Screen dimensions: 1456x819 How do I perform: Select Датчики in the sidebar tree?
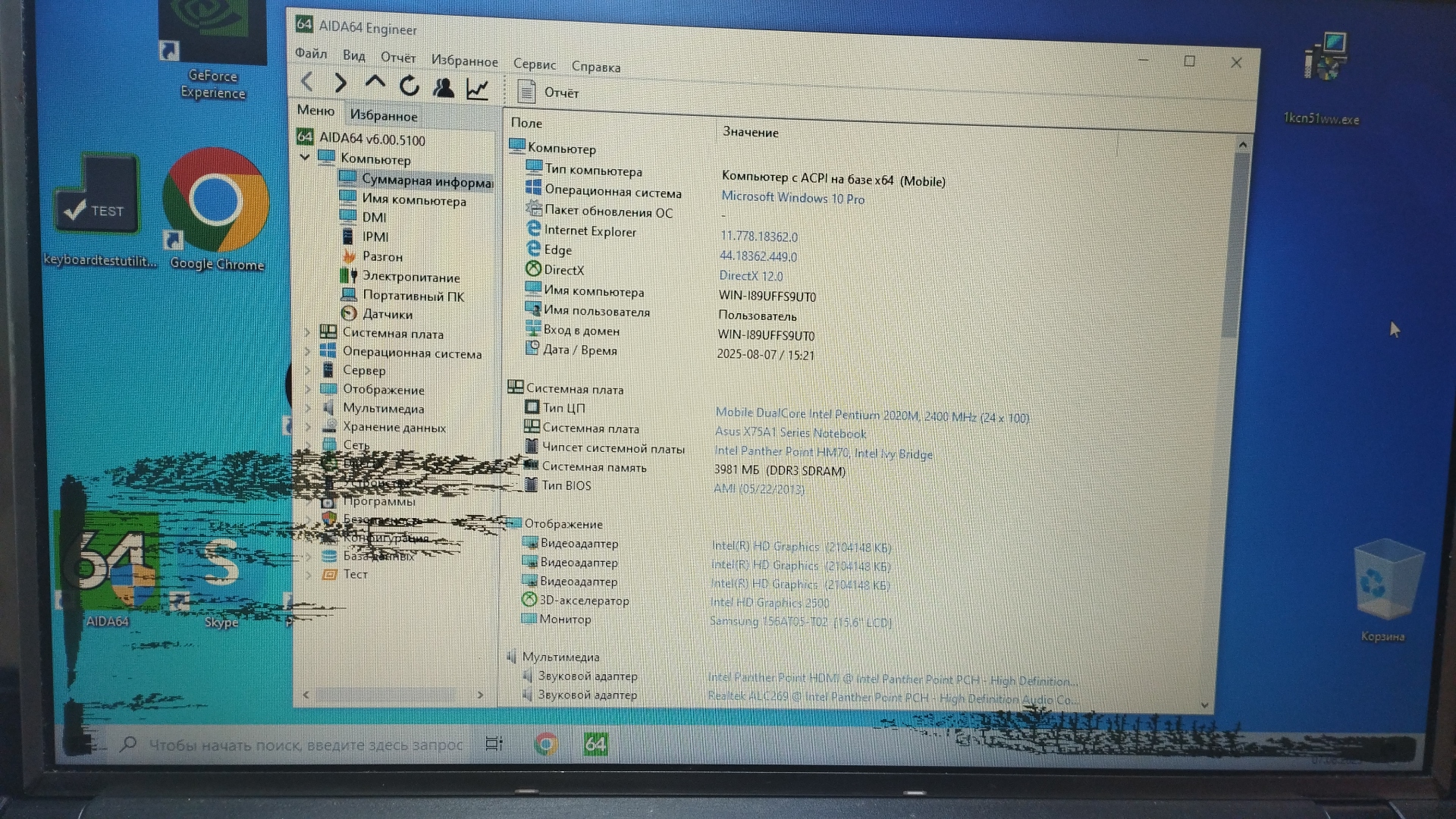(x=387, y=314)
